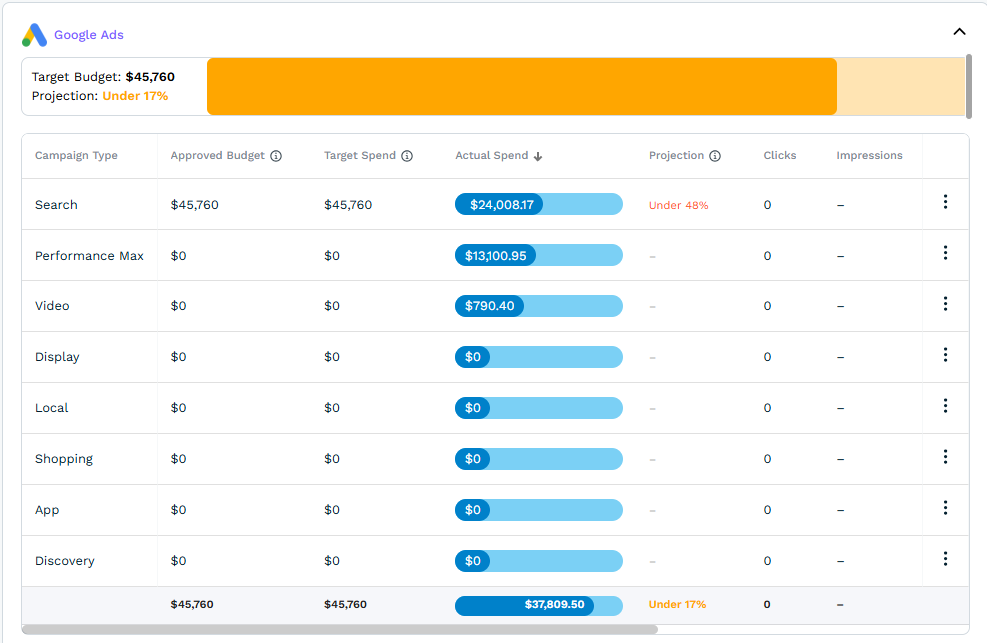Open the Discovery row options menu

(945, 559)
